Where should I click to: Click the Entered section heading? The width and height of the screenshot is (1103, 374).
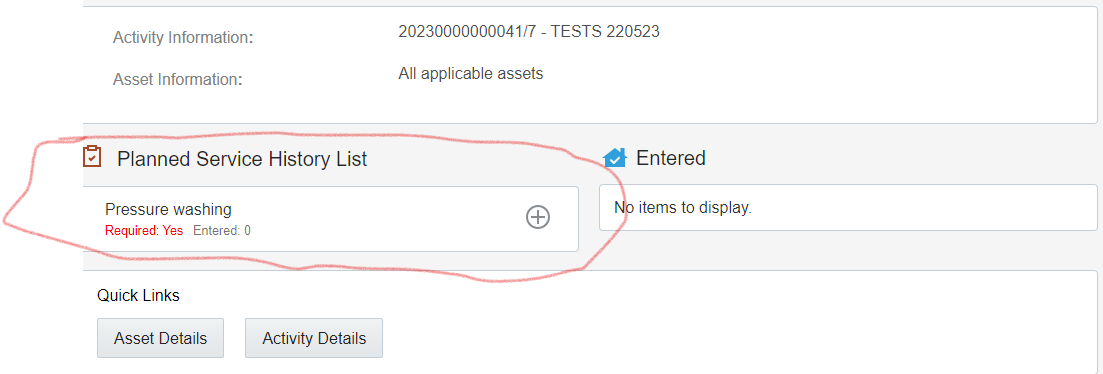[670, 158]
